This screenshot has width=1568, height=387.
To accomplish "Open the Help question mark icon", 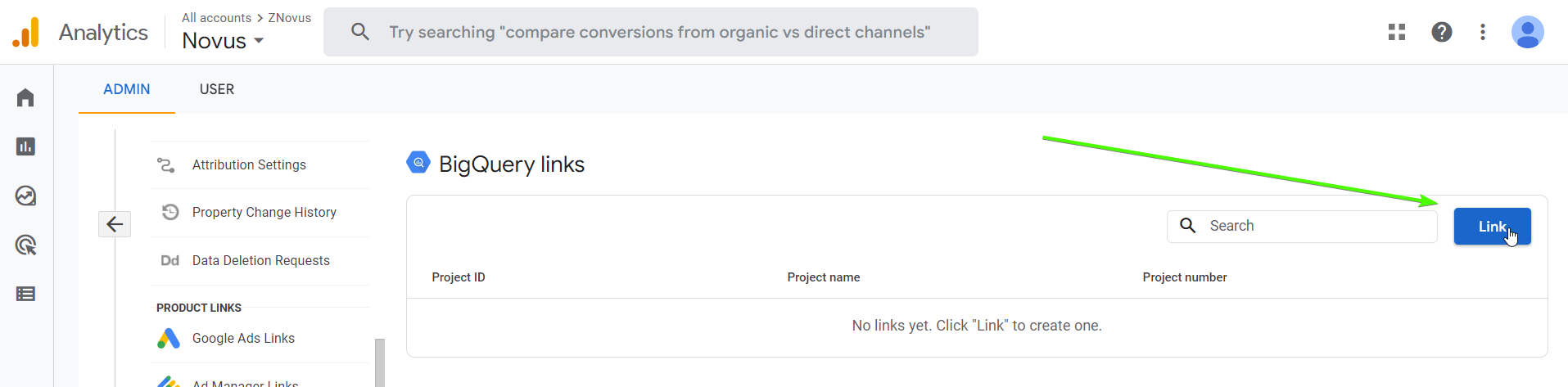I will click(1442, 32).
